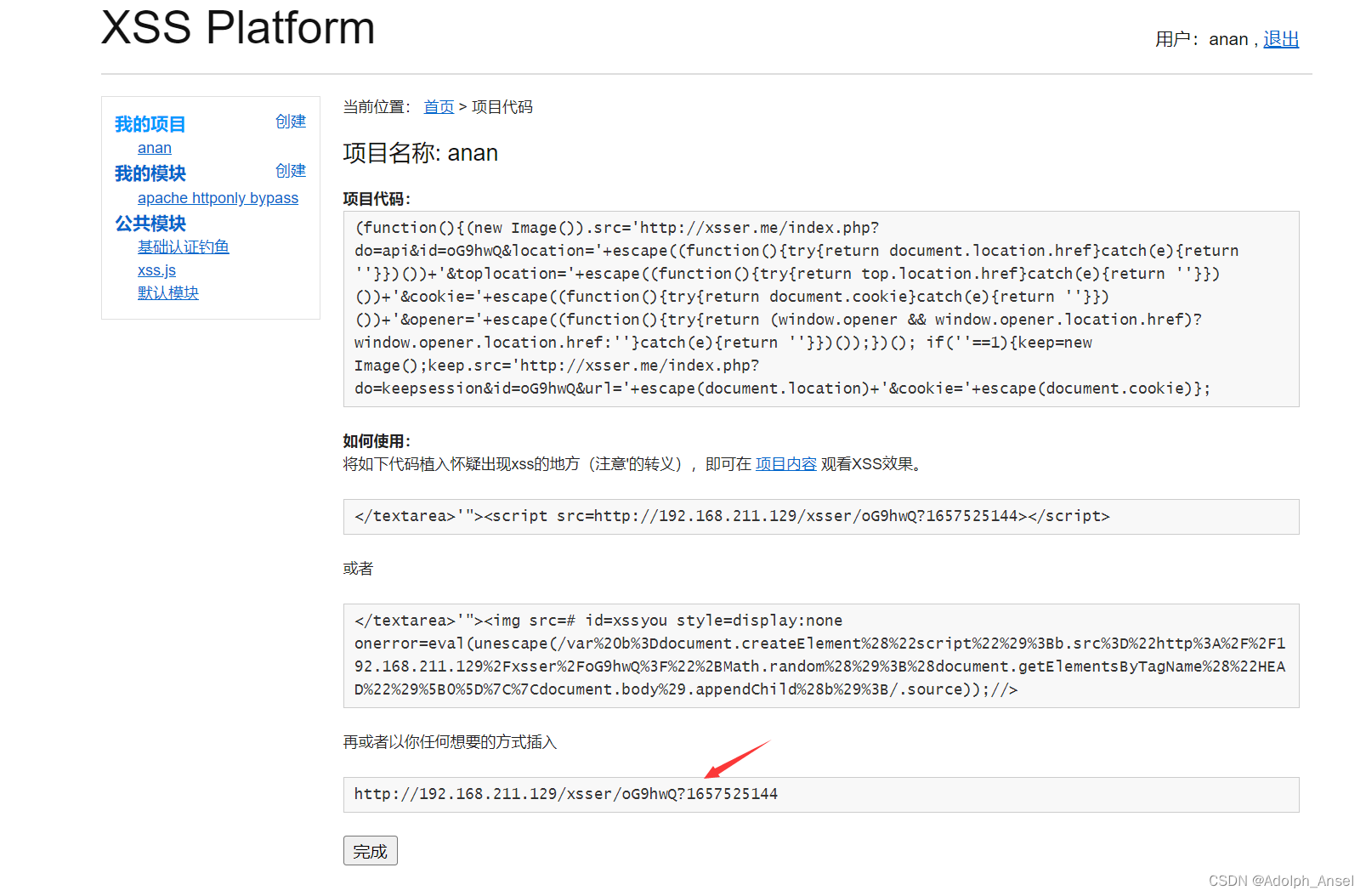This screenshot has height=896, width=1366.
Task: Click the plain URL box with oG9hwQ?1657525144
Action: 821,795
